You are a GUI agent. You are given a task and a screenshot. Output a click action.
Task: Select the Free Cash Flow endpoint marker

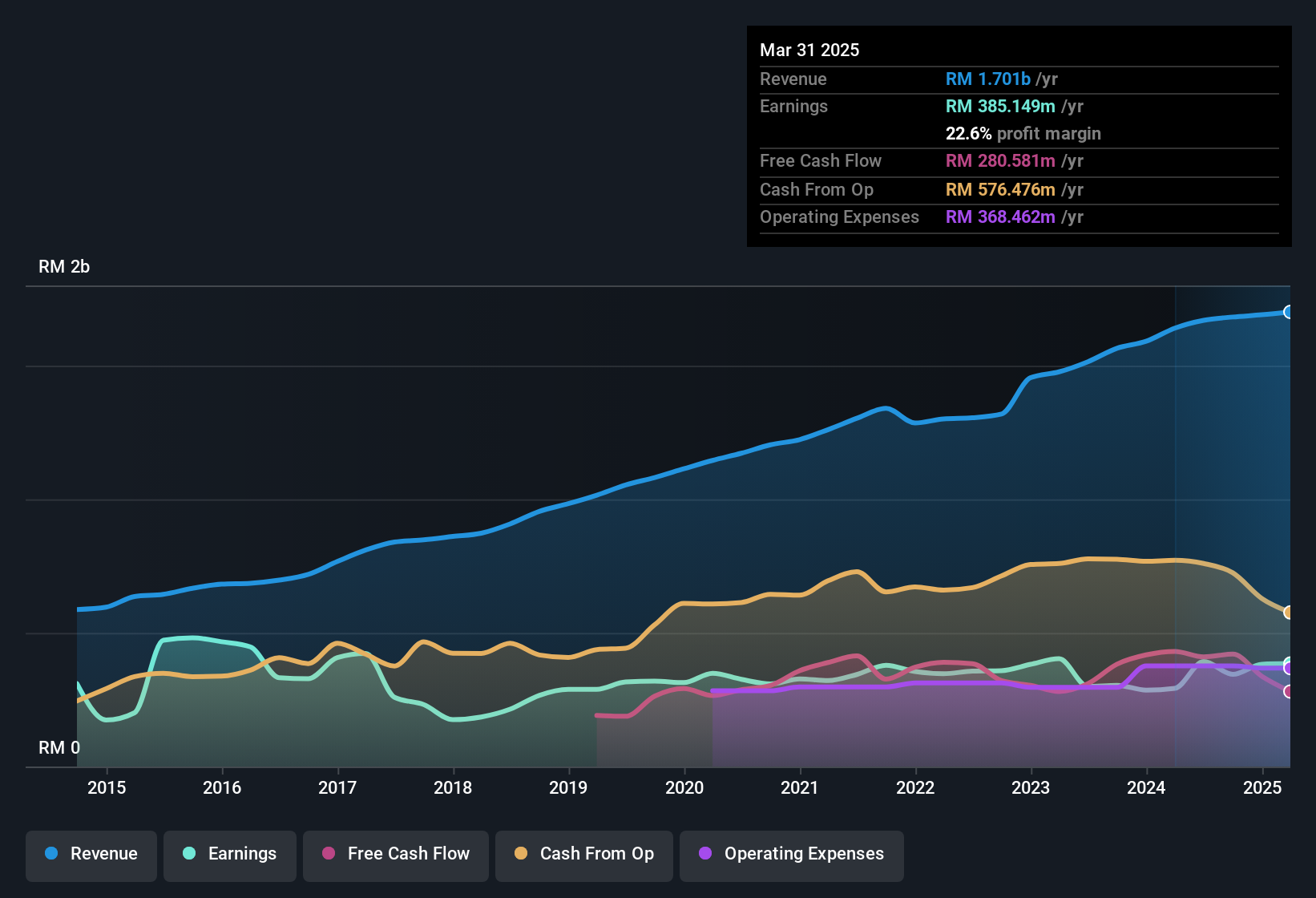pyautogui.click(x=1288, y=691)
